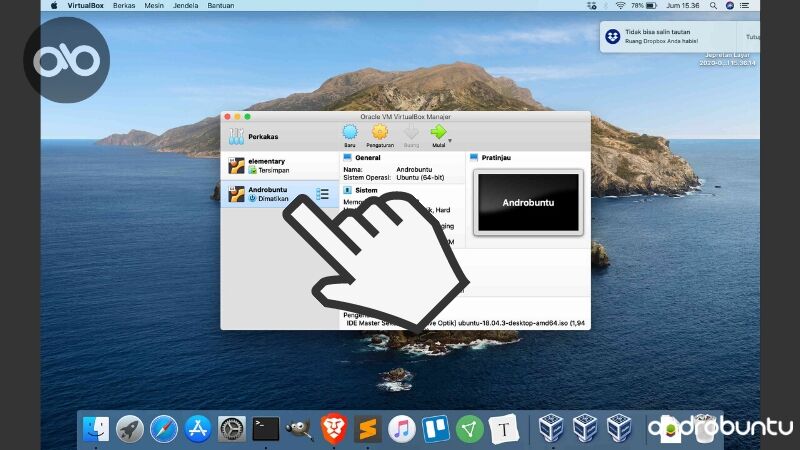Click the Wi-Fi status icon
The height and width of the screenshot is (450, 800).
click(620, 6)
